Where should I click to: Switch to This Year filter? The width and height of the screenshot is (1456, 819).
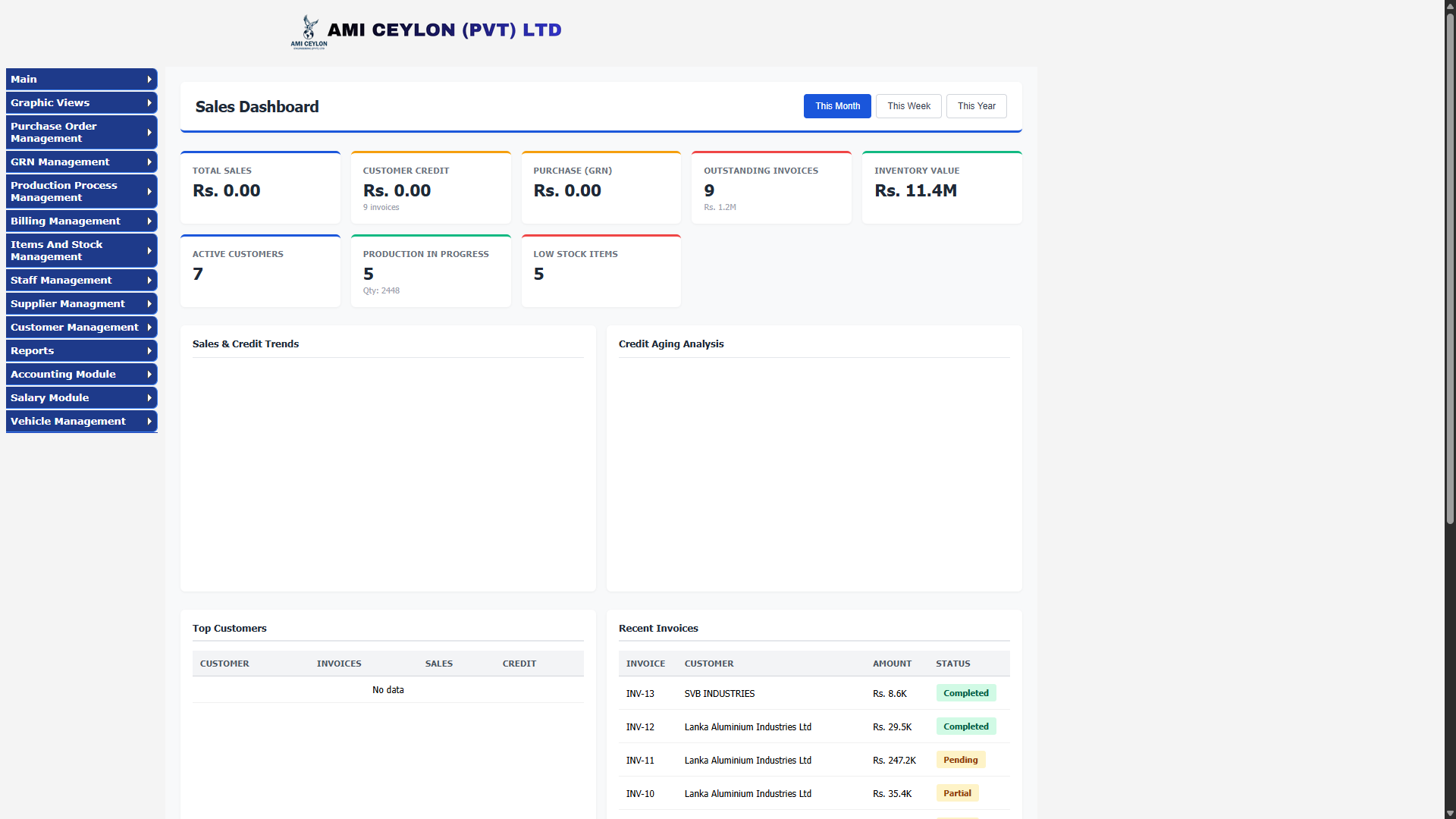[976, 106]
